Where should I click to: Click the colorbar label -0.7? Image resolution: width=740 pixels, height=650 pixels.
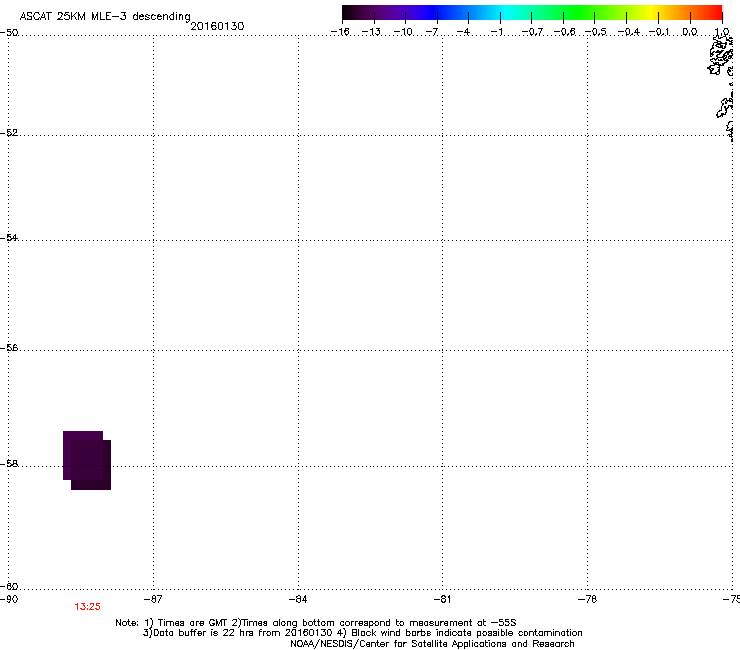[x=532, y=32]
